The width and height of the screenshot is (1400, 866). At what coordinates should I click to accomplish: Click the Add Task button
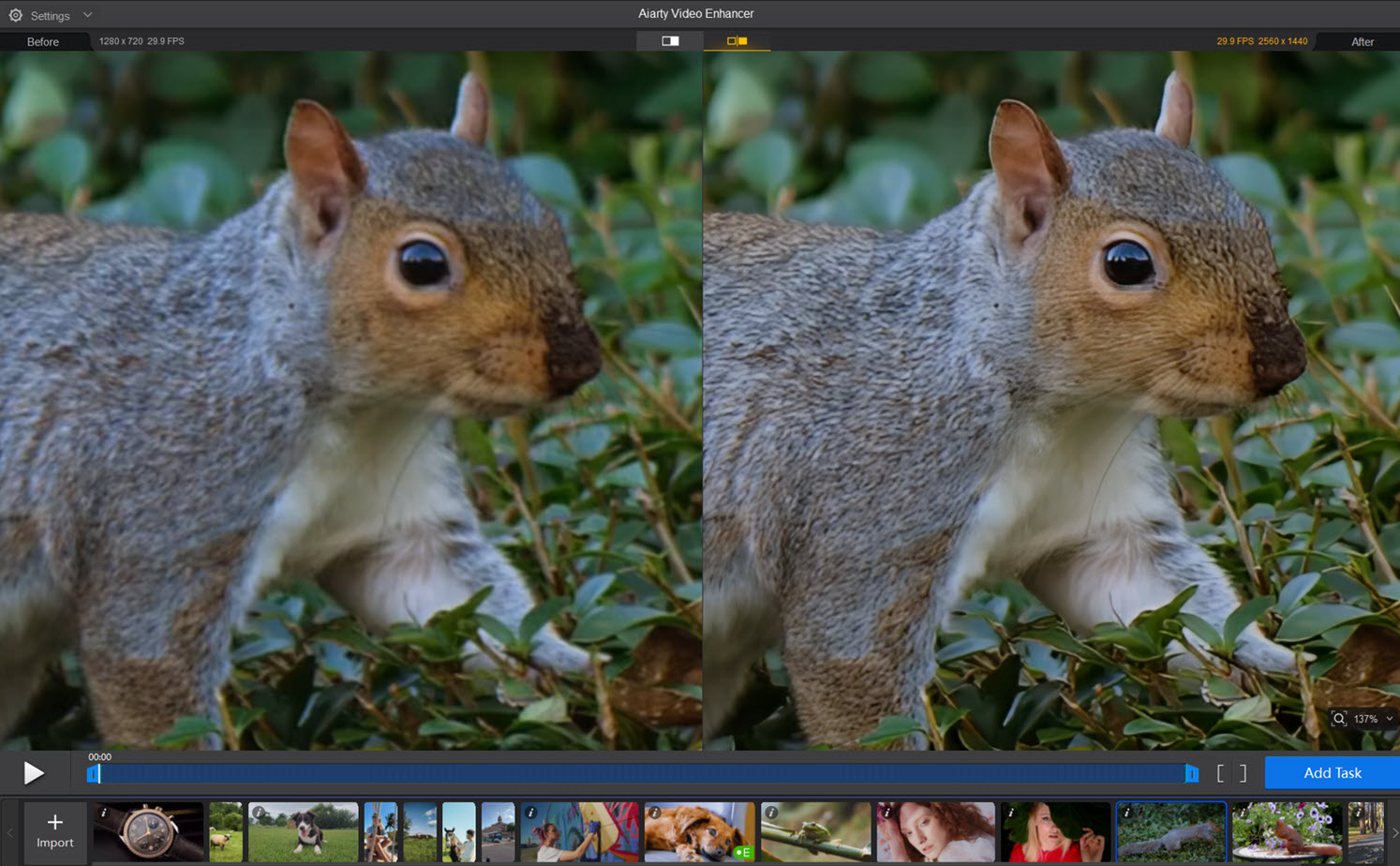1333,773
